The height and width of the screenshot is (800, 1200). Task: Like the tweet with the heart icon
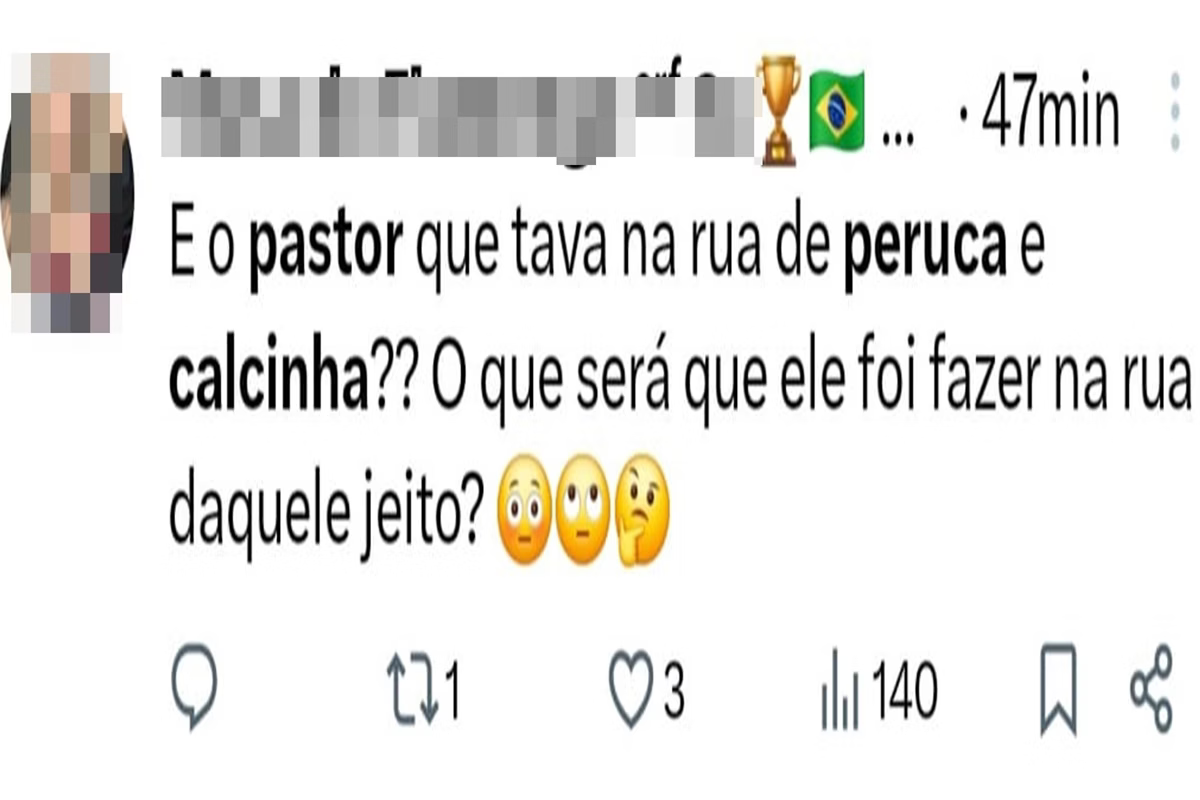pos(631,689)
